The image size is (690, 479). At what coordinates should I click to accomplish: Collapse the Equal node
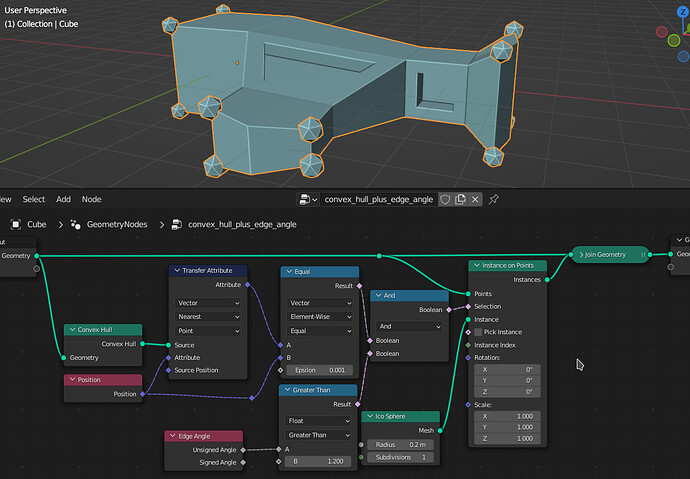289,271
